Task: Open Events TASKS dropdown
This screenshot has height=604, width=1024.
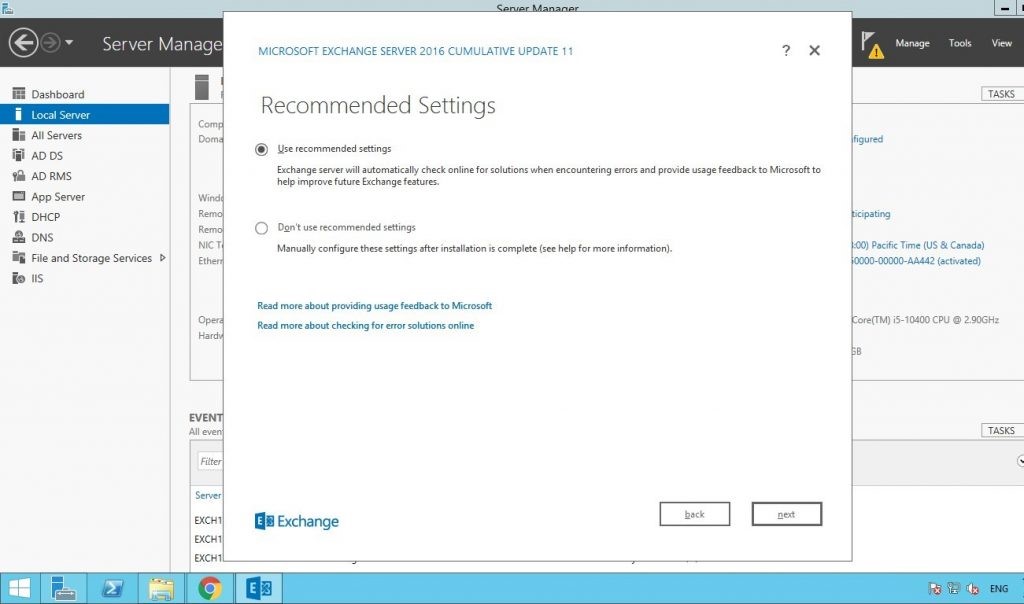Action: point(1002,430)
